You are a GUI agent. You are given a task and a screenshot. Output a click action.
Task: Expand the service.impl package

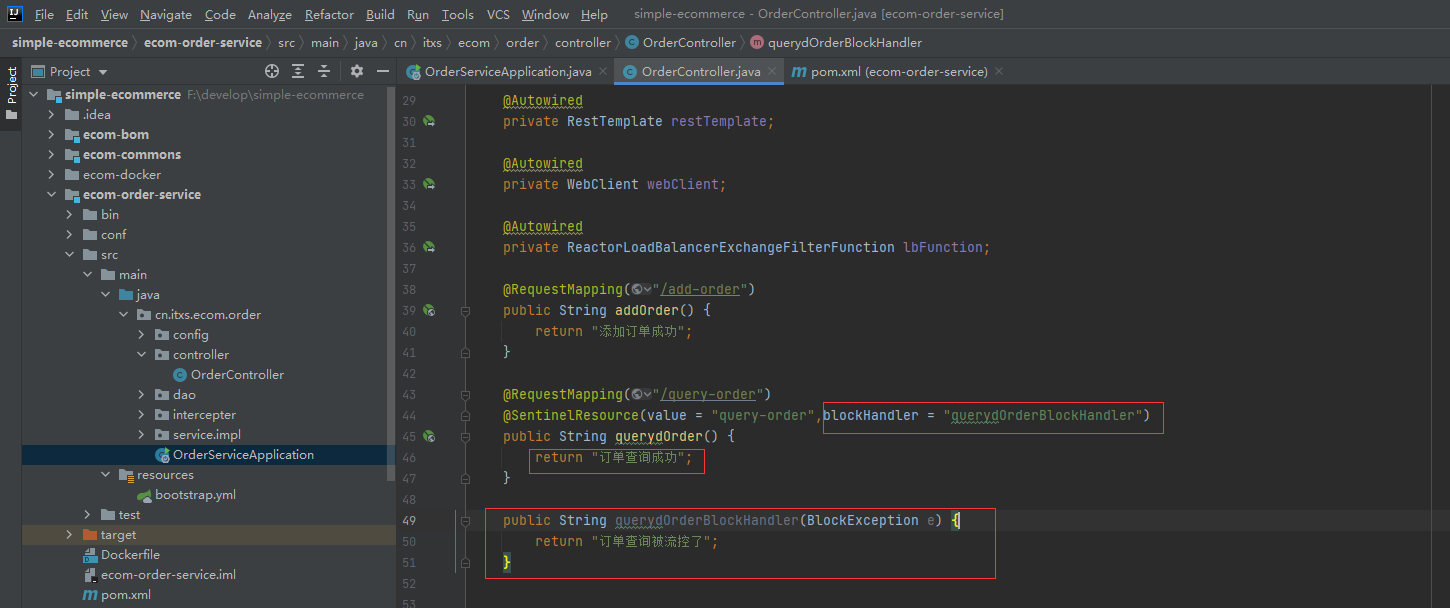[x=141, y=434]
